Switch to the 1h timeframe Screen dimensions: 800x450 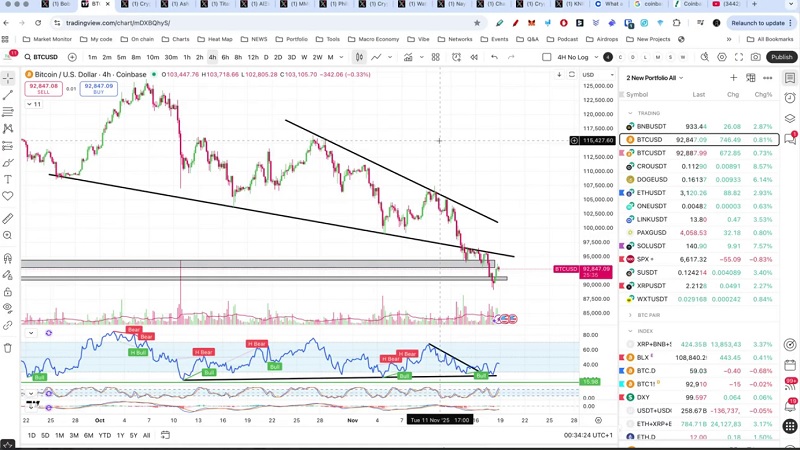(186, 57)
